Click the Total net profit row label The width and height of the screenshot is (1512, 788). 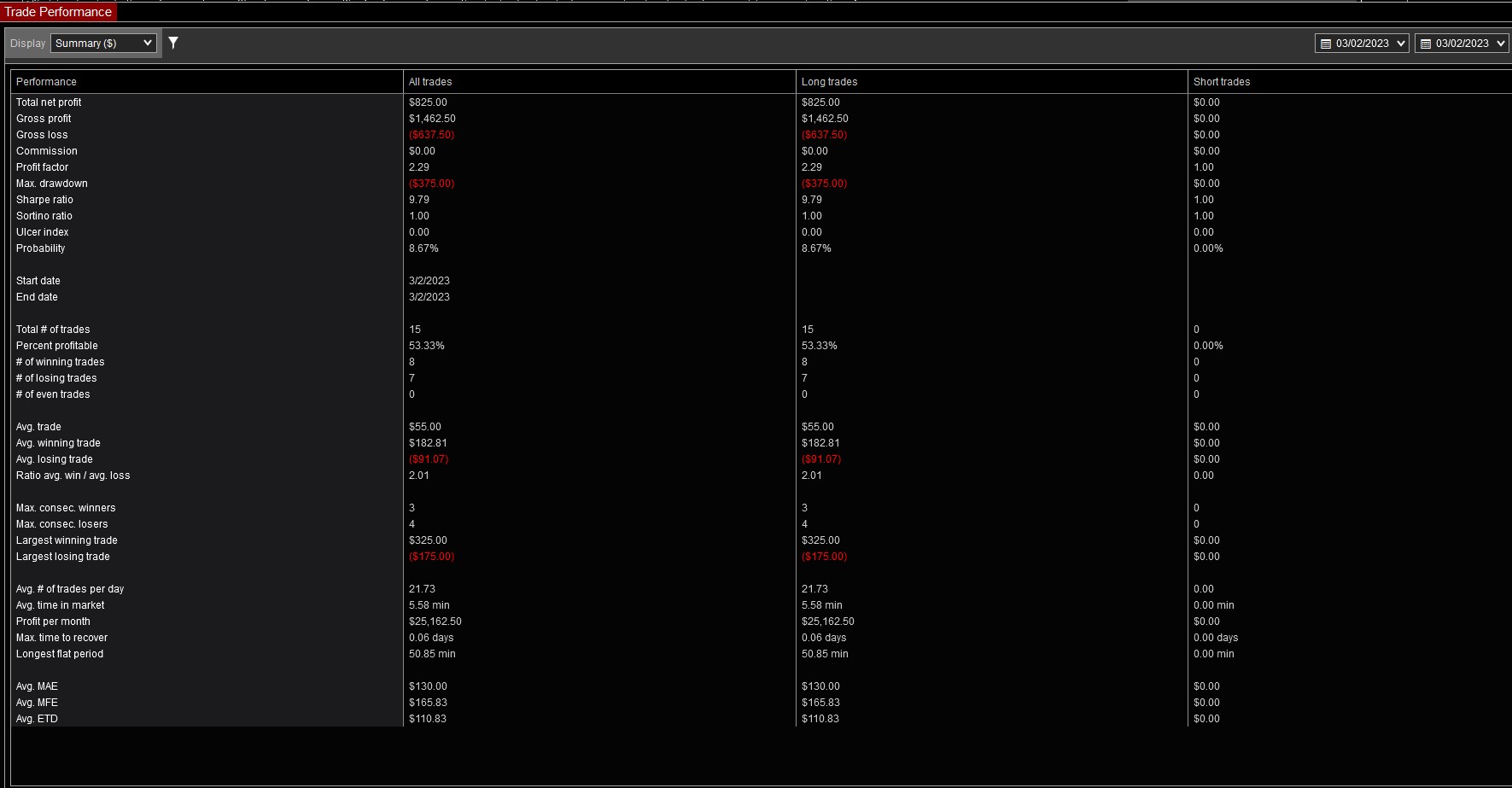49,102
